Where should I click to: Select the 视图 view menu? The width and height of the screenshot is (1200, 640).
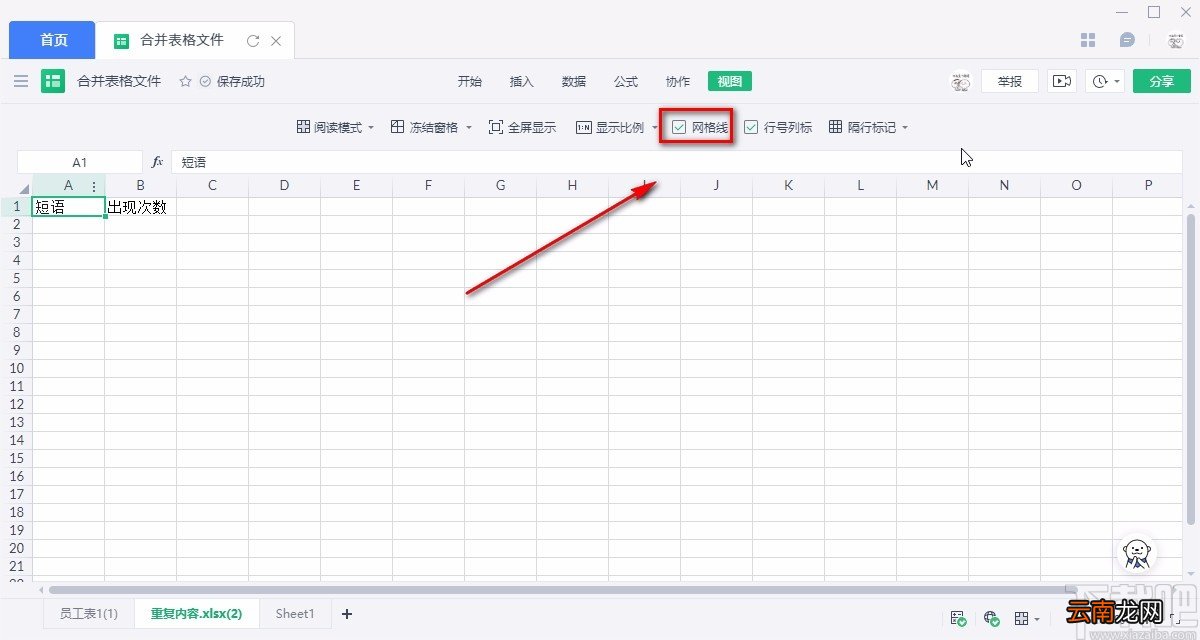click(730, 82)
